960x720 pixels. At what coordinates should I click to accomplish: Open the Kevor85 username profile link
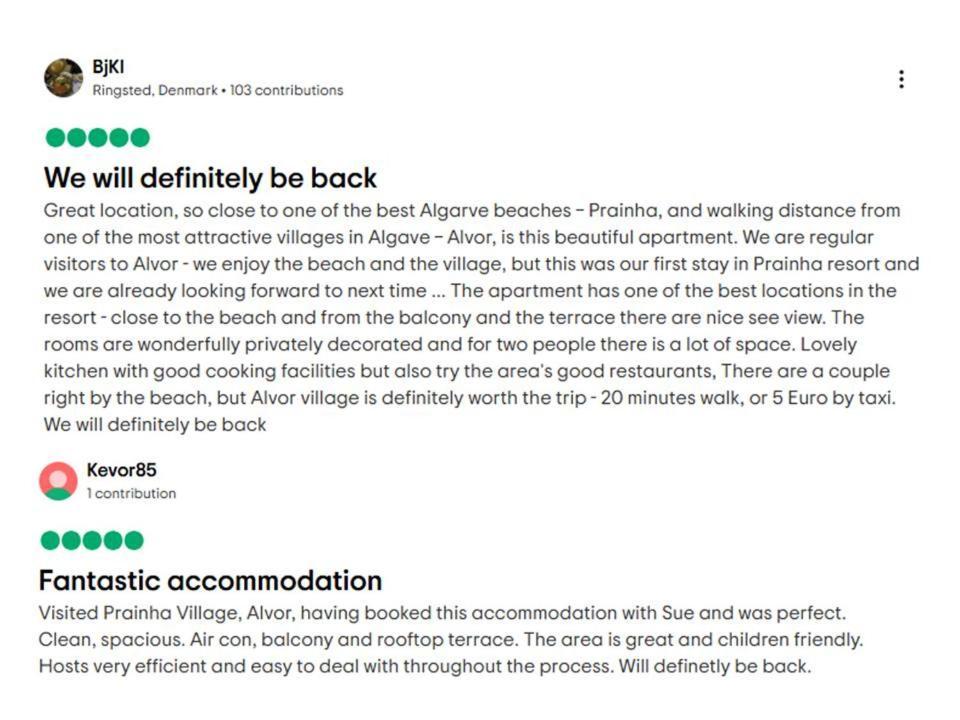click(121, 470)
